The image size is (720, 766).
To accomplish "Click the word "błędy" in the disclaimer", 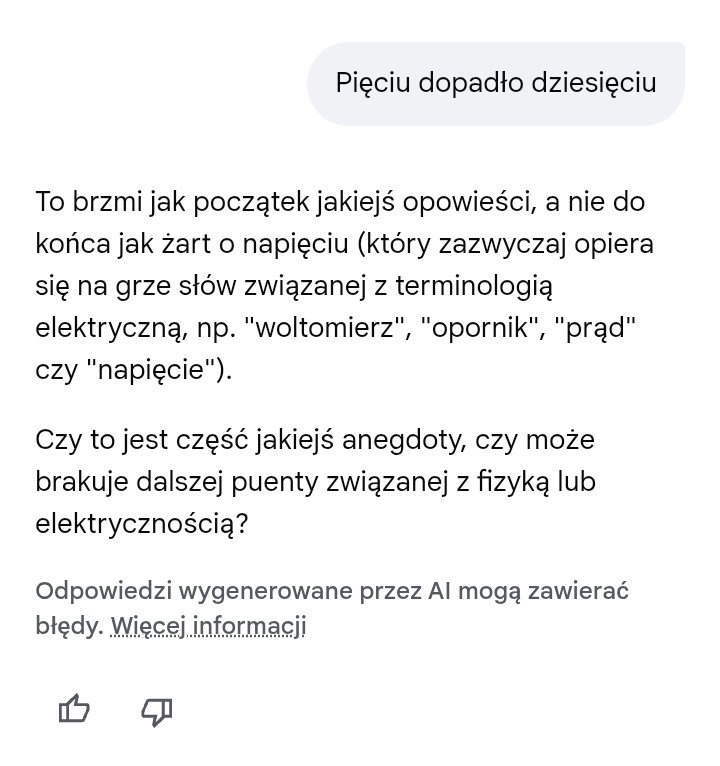I will click(68, 626).
